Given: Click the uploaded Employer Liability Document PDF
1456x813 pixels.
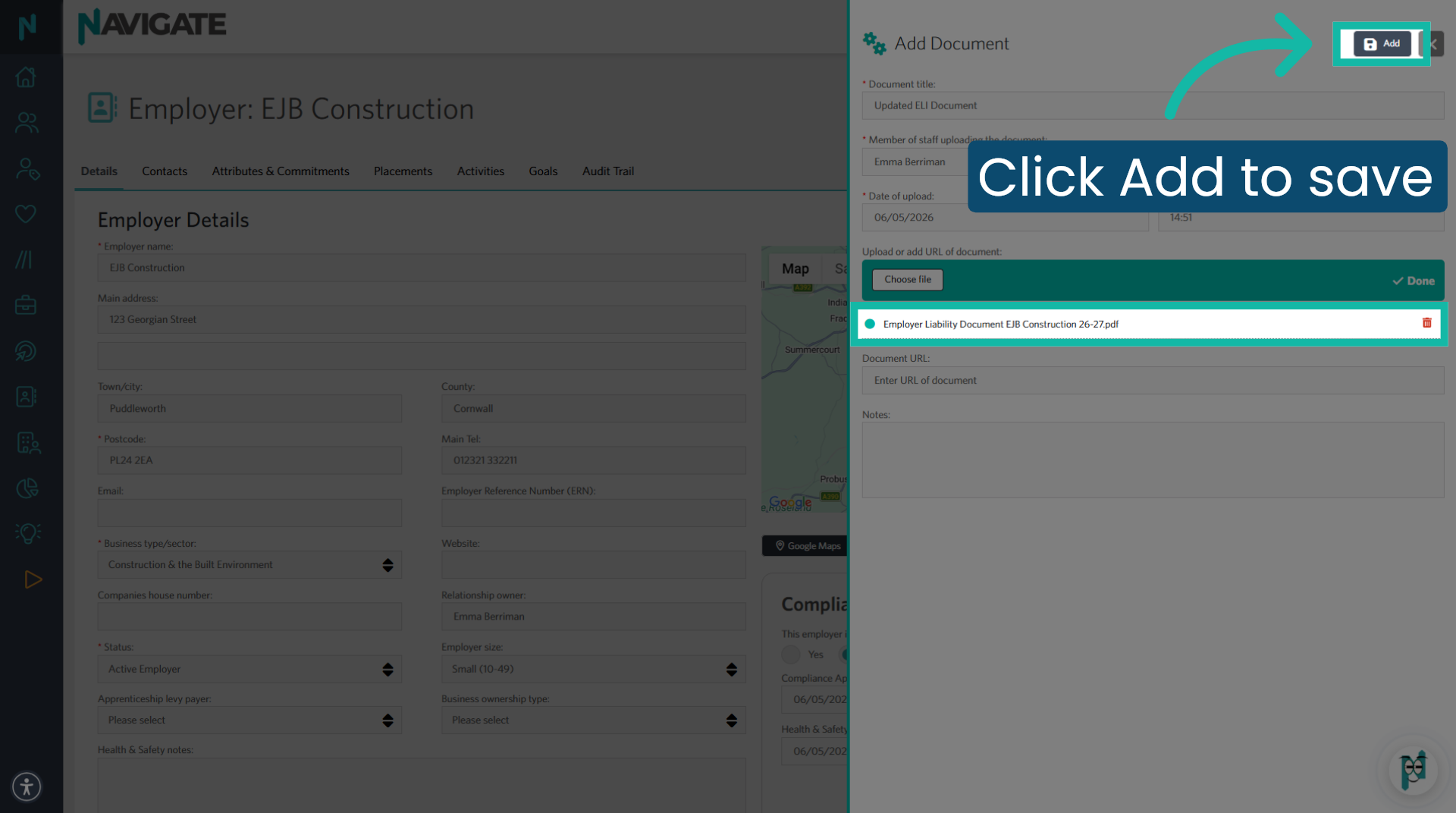Looking at the screenshot, I should coord(1000,324).
